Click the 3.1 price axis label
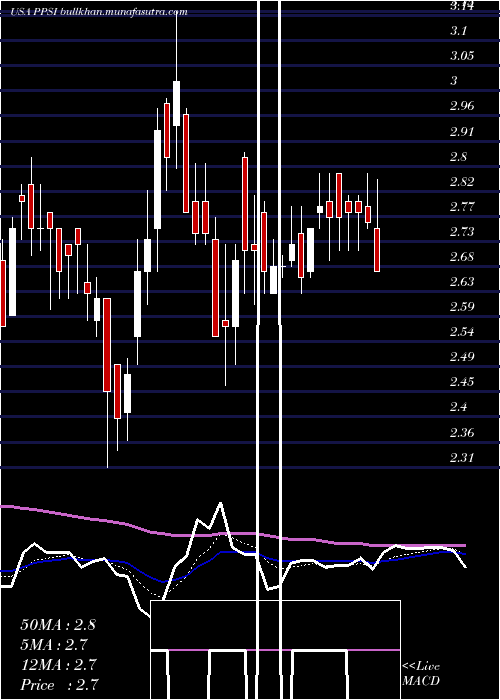500x700 pixels. (x=458, y=31)
